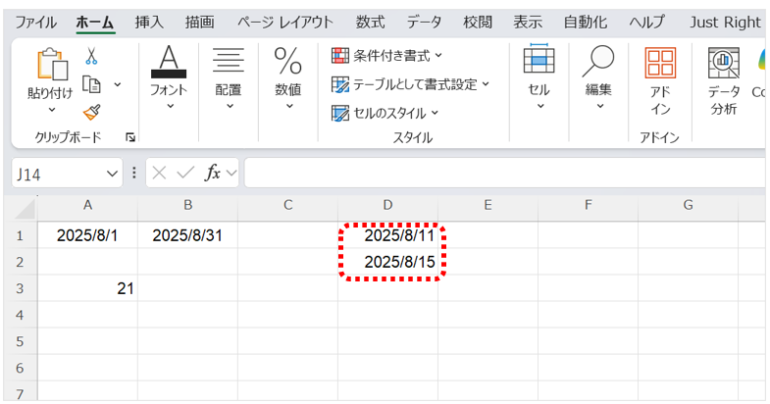The image size is (770, 404).
Task: Open the 配置 alignment group icon
Action: point(228,61)
